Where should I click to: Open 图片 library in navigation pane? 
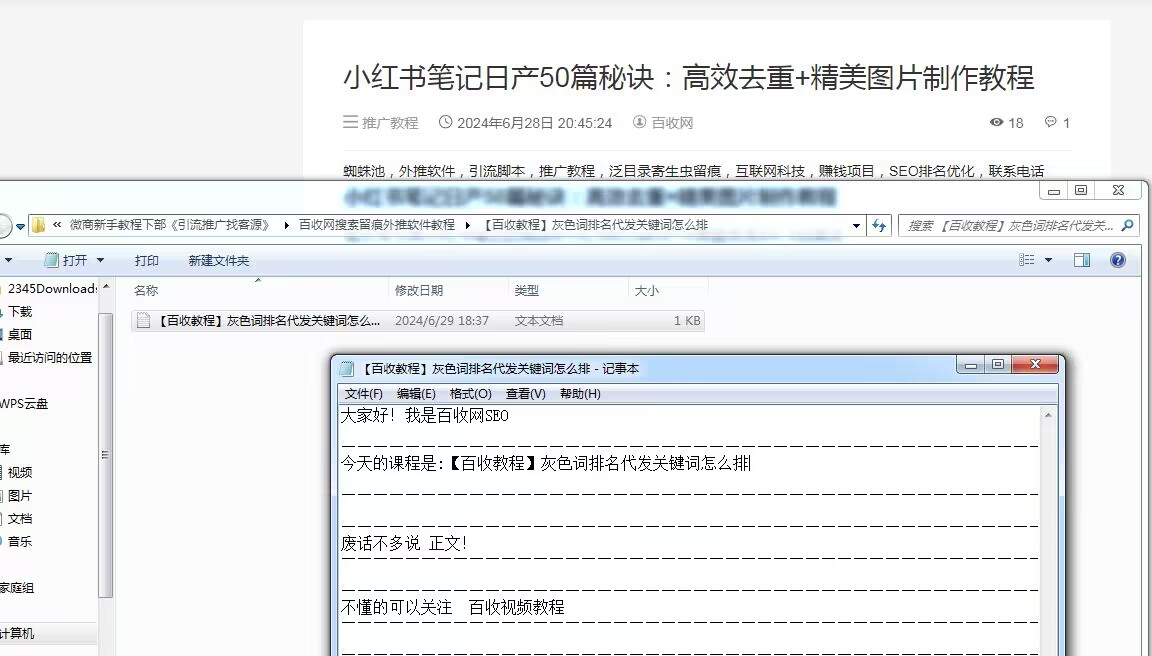[x=20, y=496]
